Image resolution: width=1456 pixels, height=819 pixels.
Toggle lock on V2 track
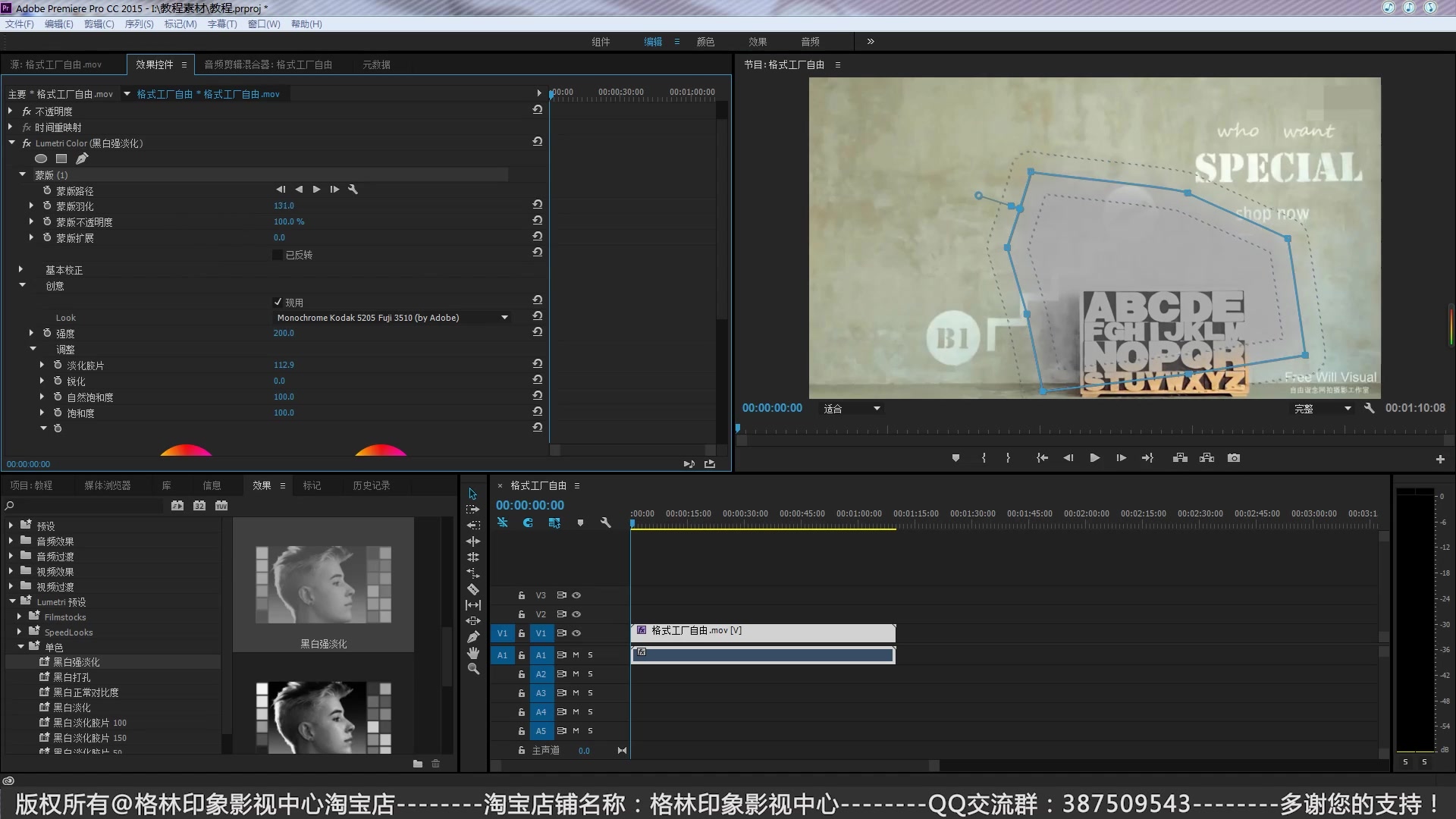point(522,614)
